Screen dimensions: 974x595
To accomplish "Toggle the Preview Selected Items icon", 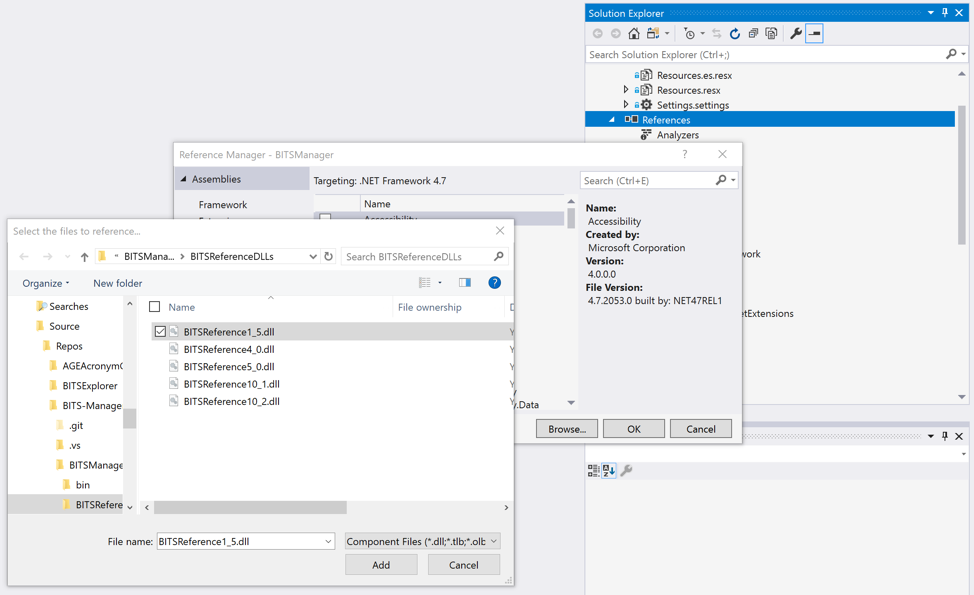I will click(814, 34).
